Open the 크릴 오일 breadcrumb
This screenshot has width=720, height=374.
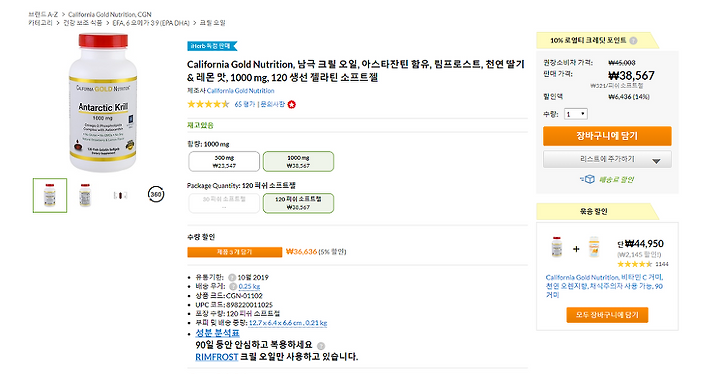coord(212,23)
